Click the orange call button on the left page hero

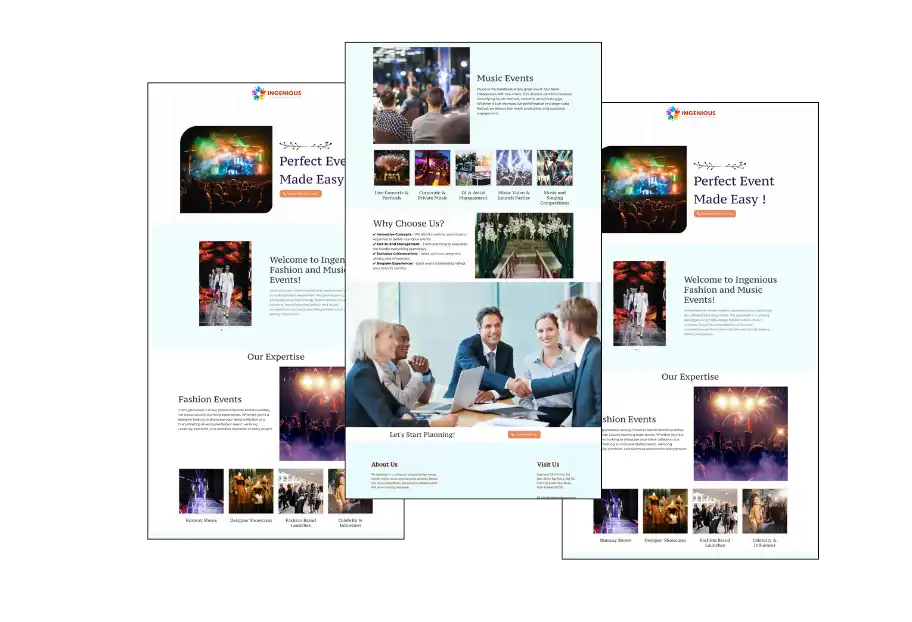click(301, 193)
